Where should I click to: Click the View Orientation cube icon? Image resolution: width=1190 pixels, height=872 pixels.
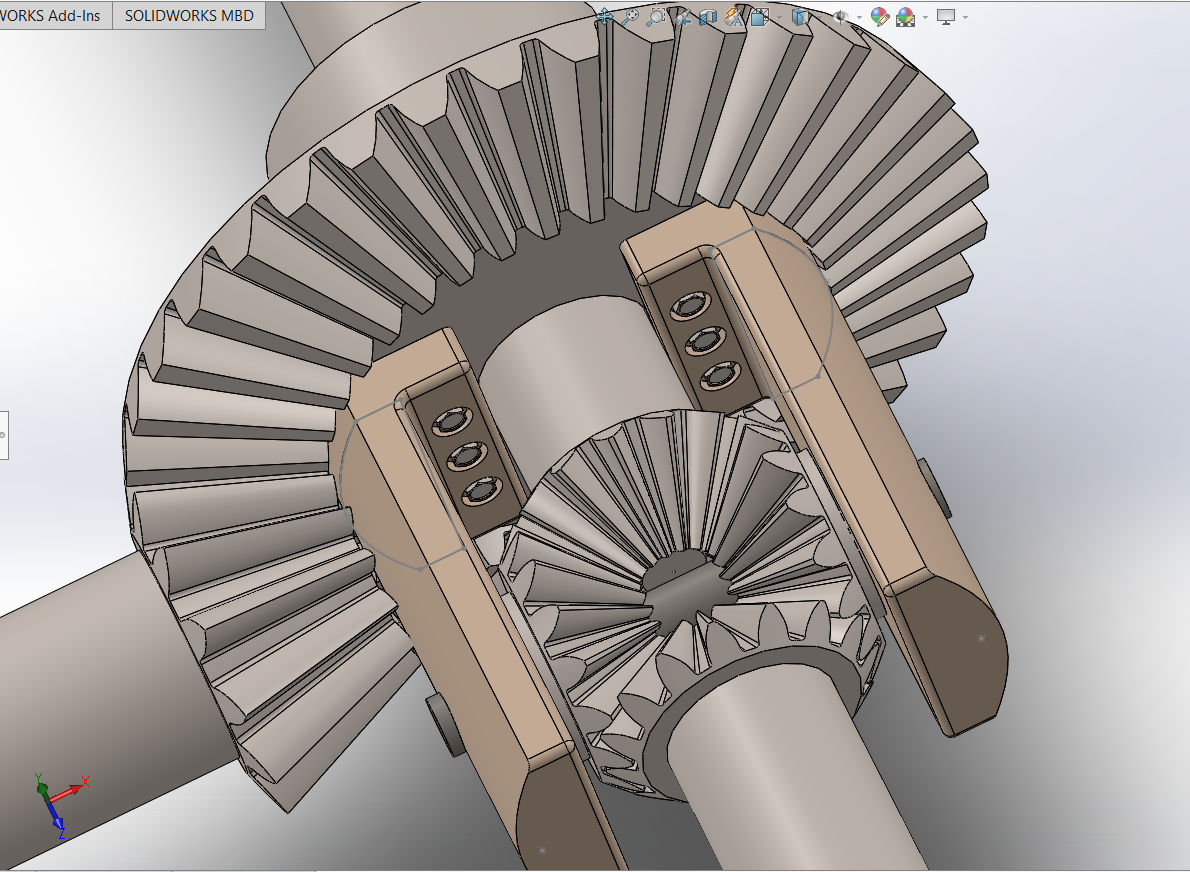759,17
